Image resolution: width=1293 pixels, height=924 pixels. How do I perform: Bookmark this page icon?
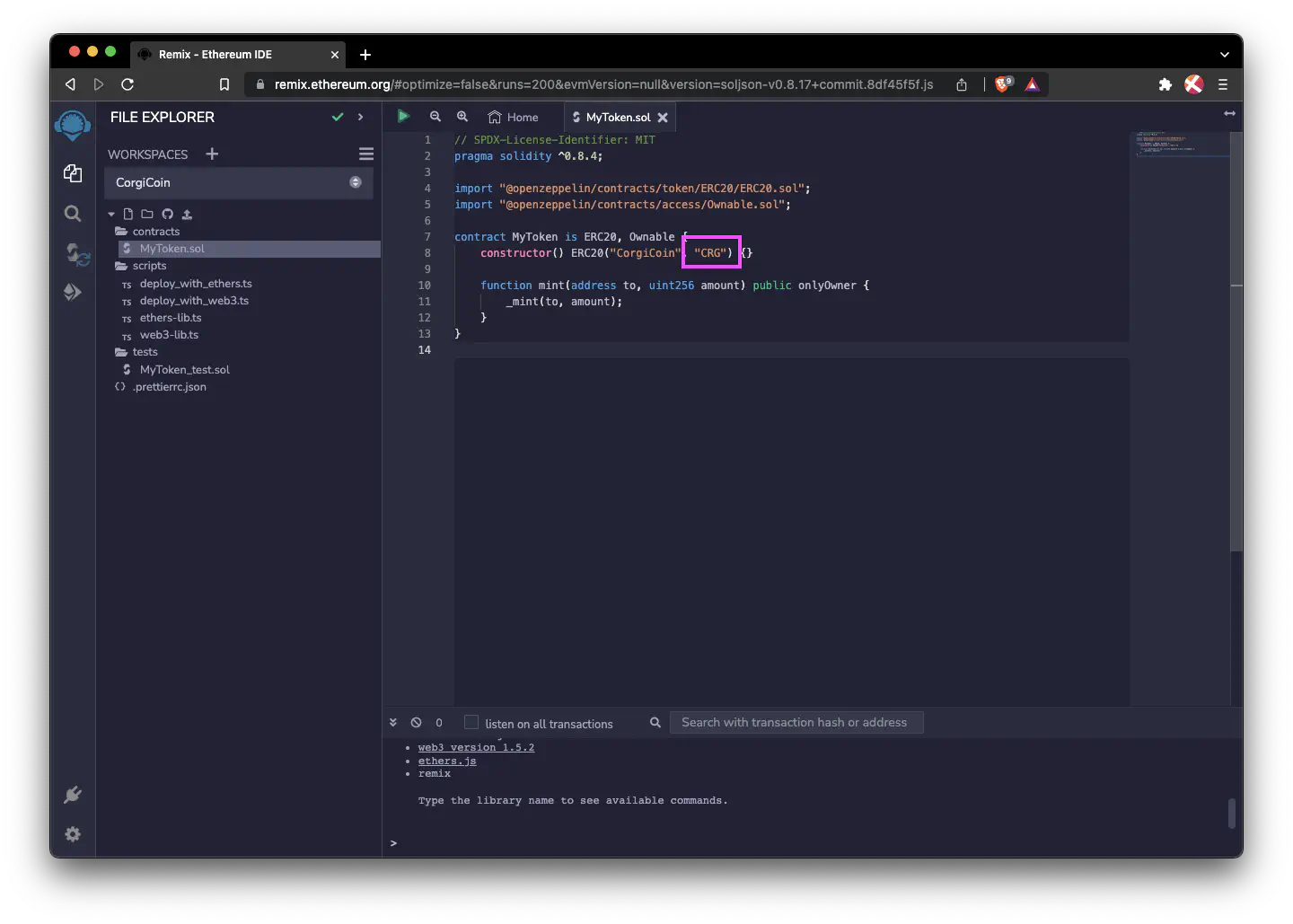click(224, 84)
